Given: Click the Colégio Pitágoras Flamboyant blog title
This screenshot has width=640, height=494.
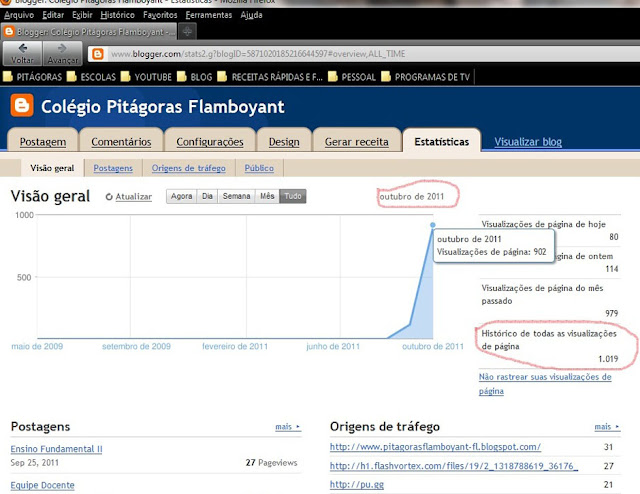Looking at the screenshot, I should (x=162, y=107).
